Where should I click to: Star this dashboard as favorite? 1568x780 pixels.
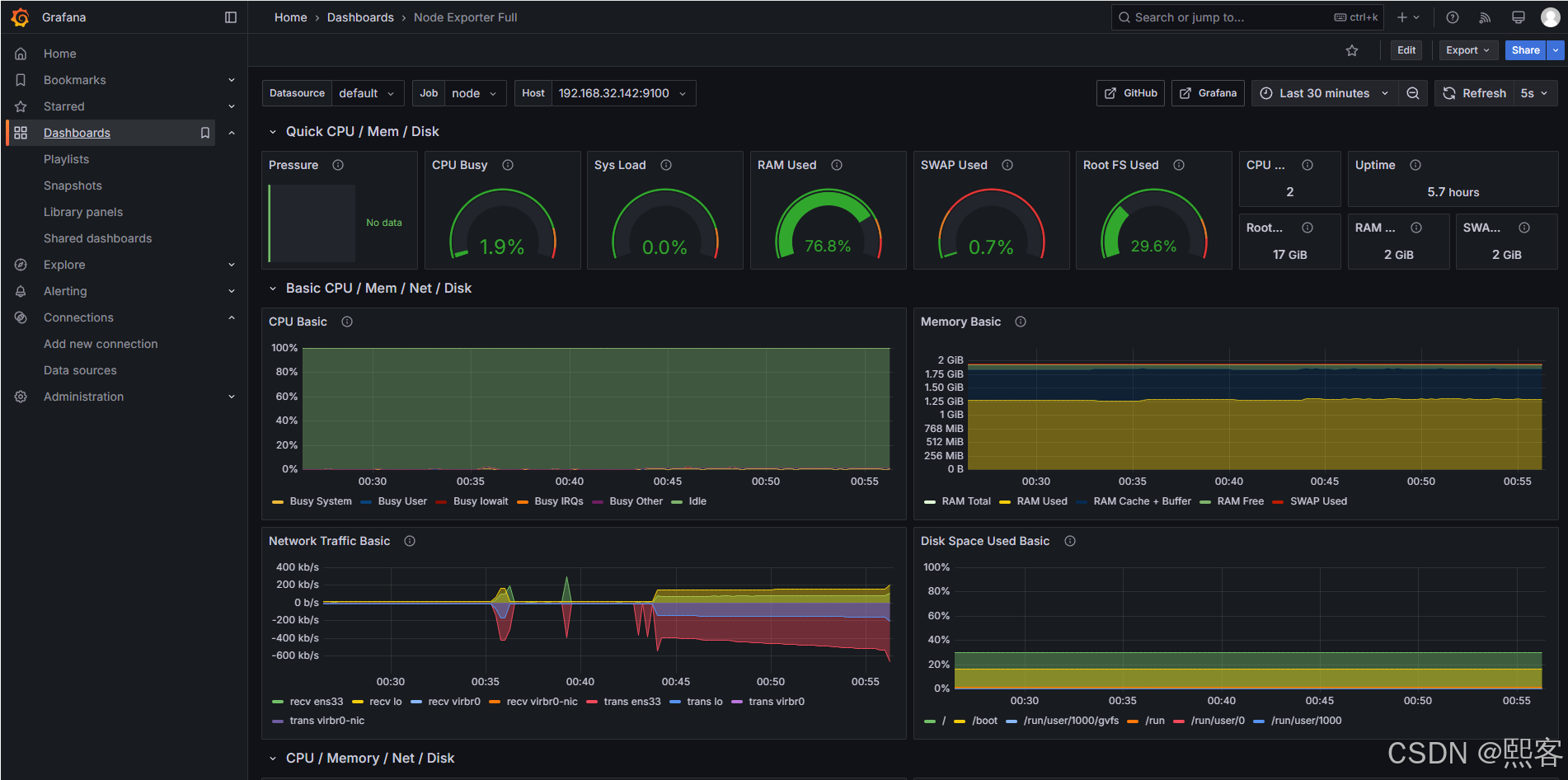point(1352,50)
